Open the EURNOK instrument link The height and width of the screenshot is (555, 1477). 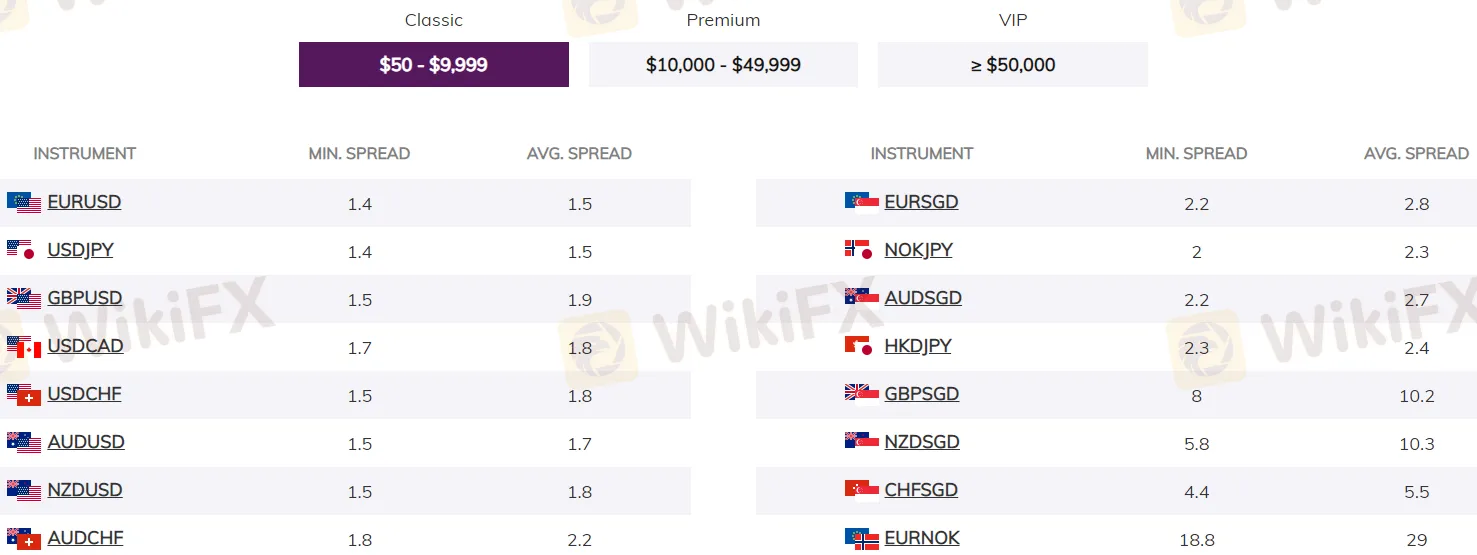tap(922, 538)
